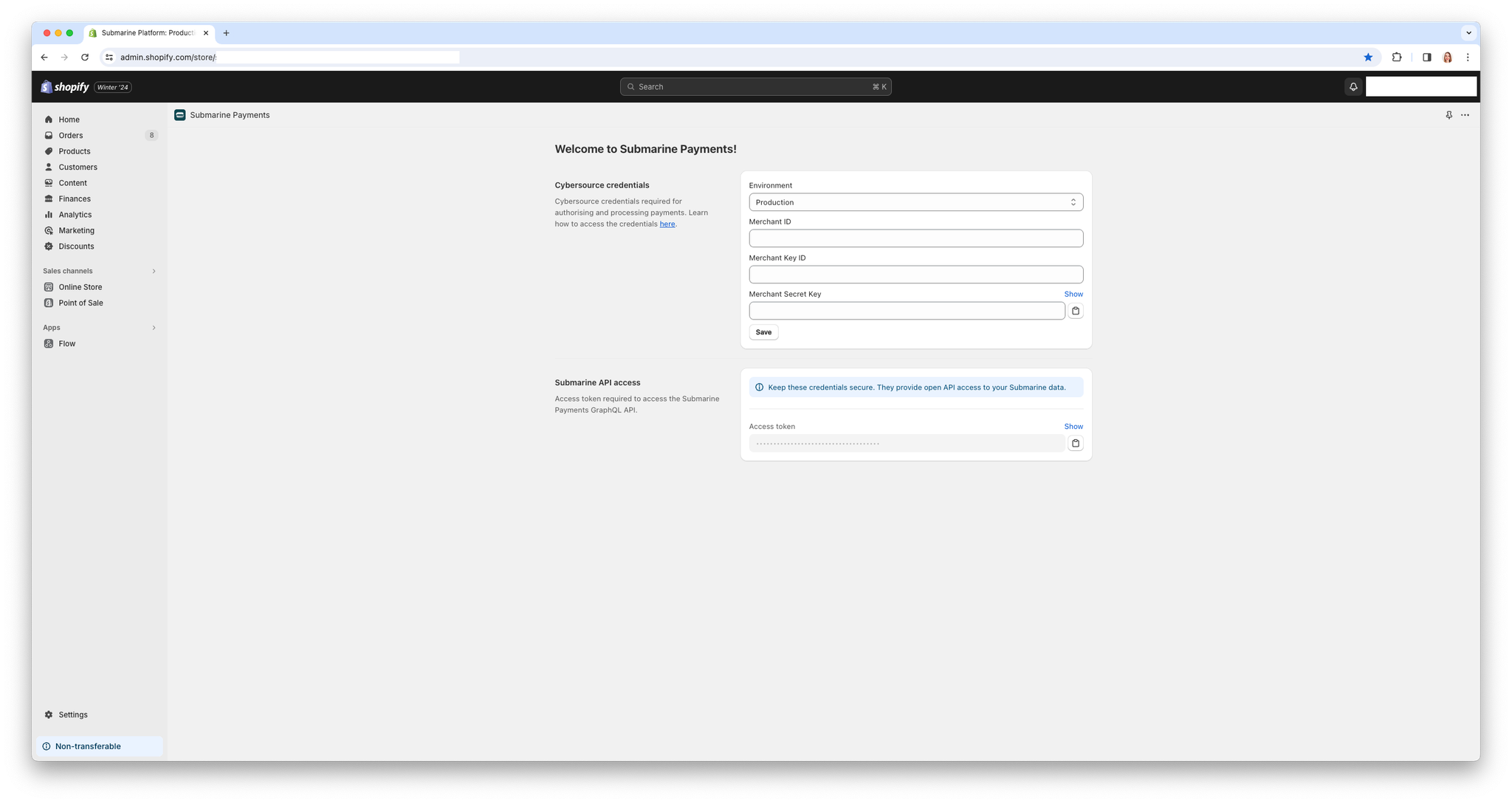
Task: Save the Cybersource credentials
Action: click(763, 332)
